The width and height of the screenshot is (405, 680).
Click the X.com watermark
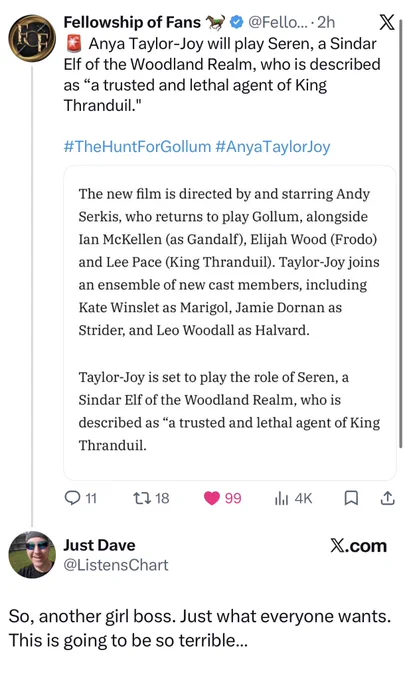point(358,546)
